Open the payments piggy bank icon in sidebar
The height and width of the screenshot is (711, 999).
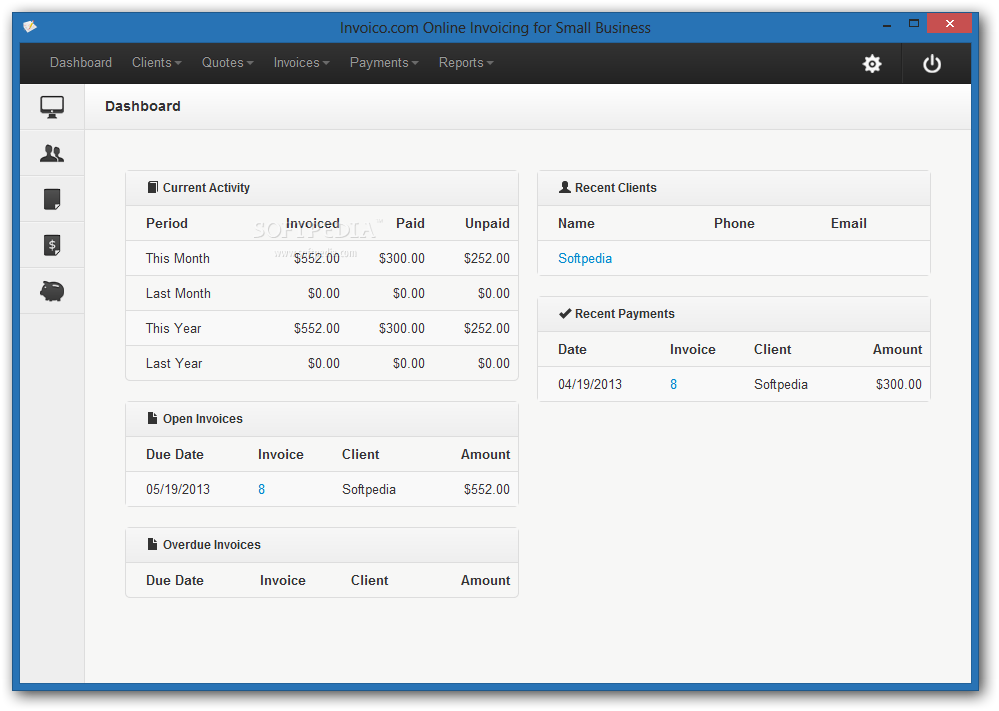point(52,291)
